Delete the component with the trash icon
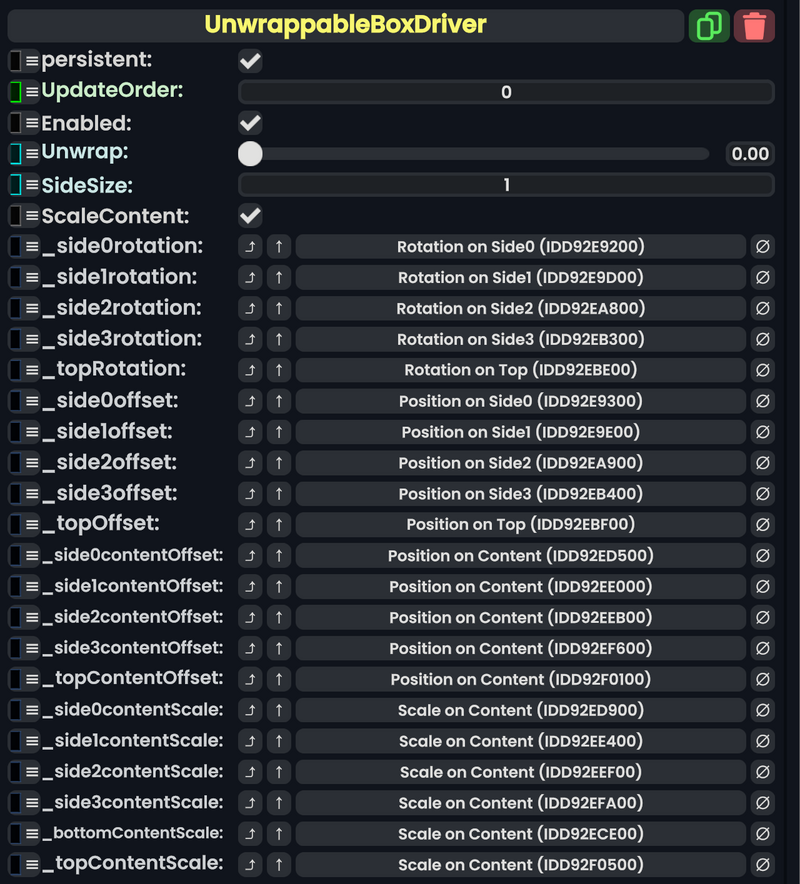The image size is (800, 884). (755, 26)
